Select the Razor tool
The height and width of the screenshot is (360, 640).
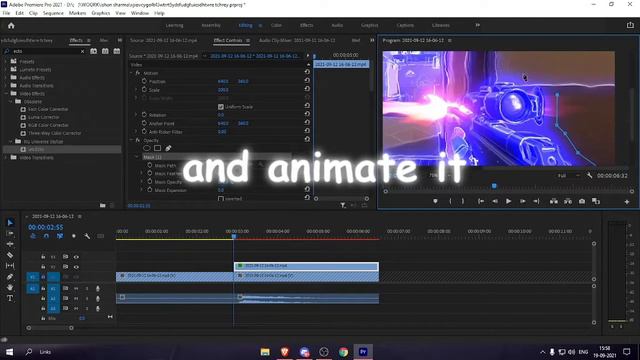point(10,255)
